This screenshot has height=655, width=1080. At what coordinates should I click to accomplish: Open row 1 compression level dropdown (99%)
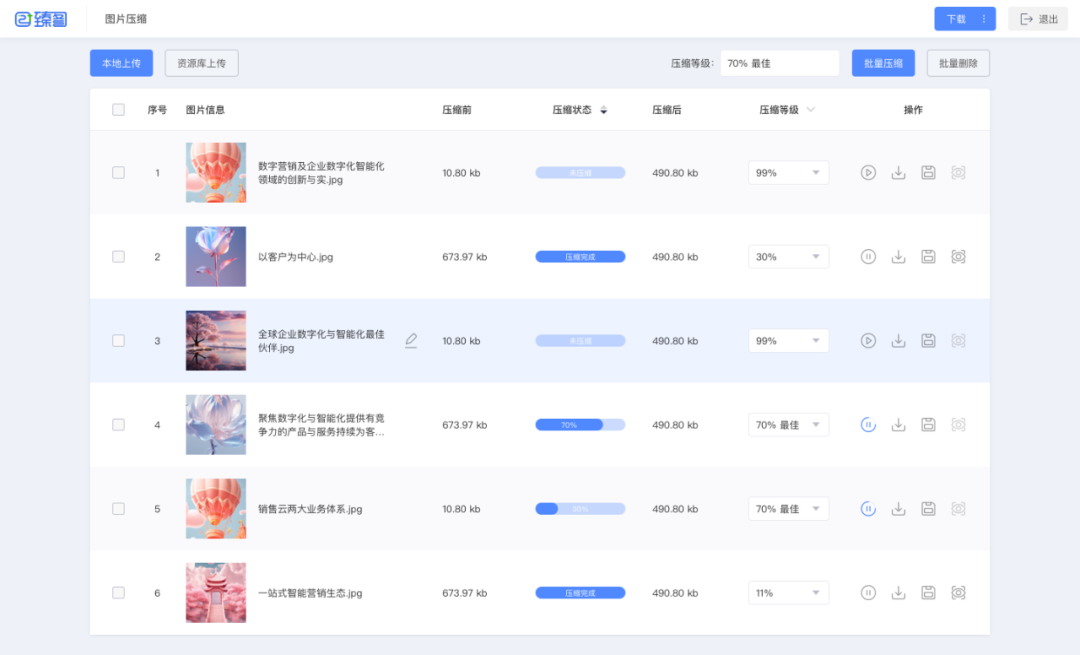[x=788, y=173]
